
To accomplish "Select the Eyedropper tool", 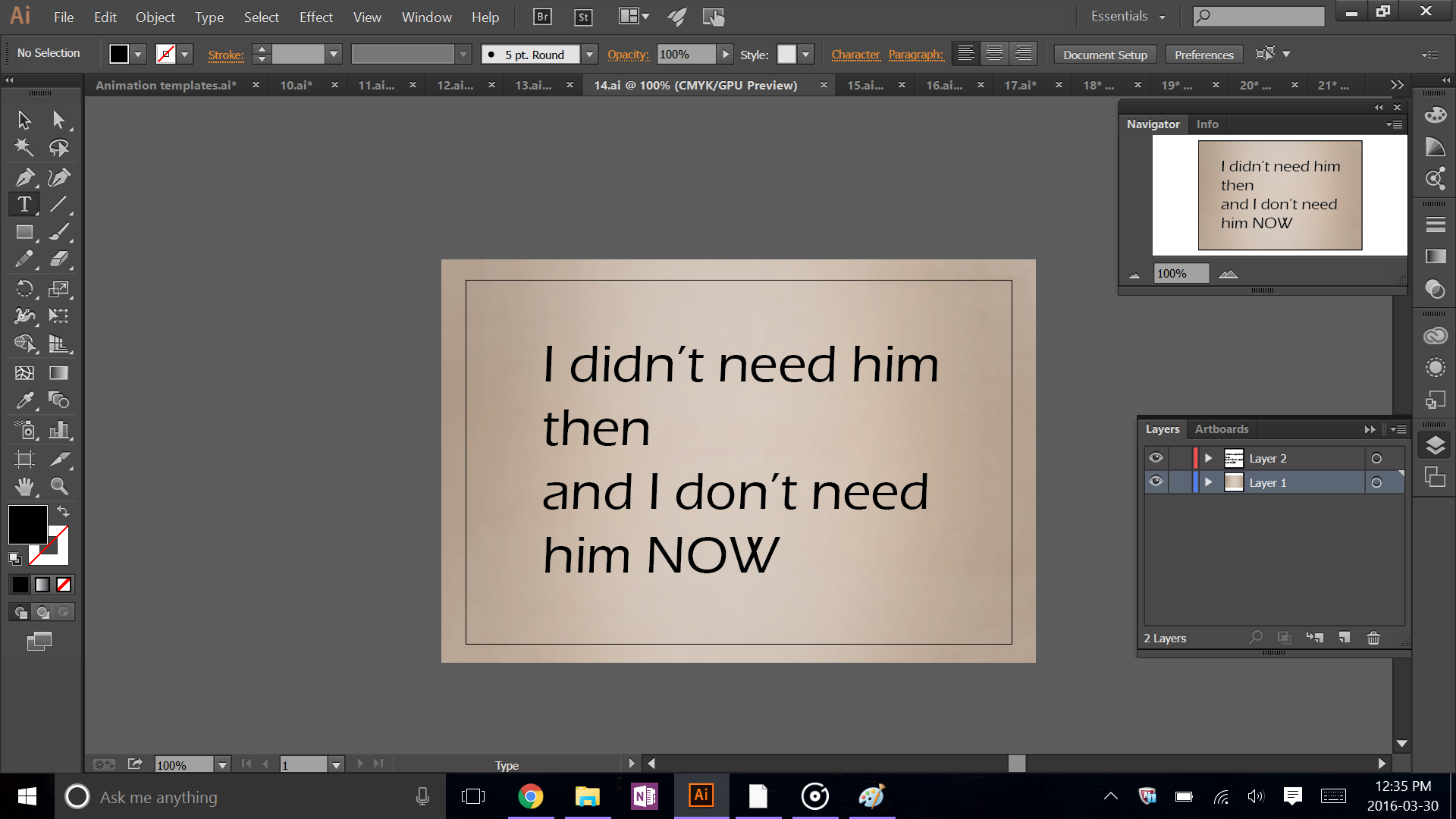I will click(x=24, y=400).
